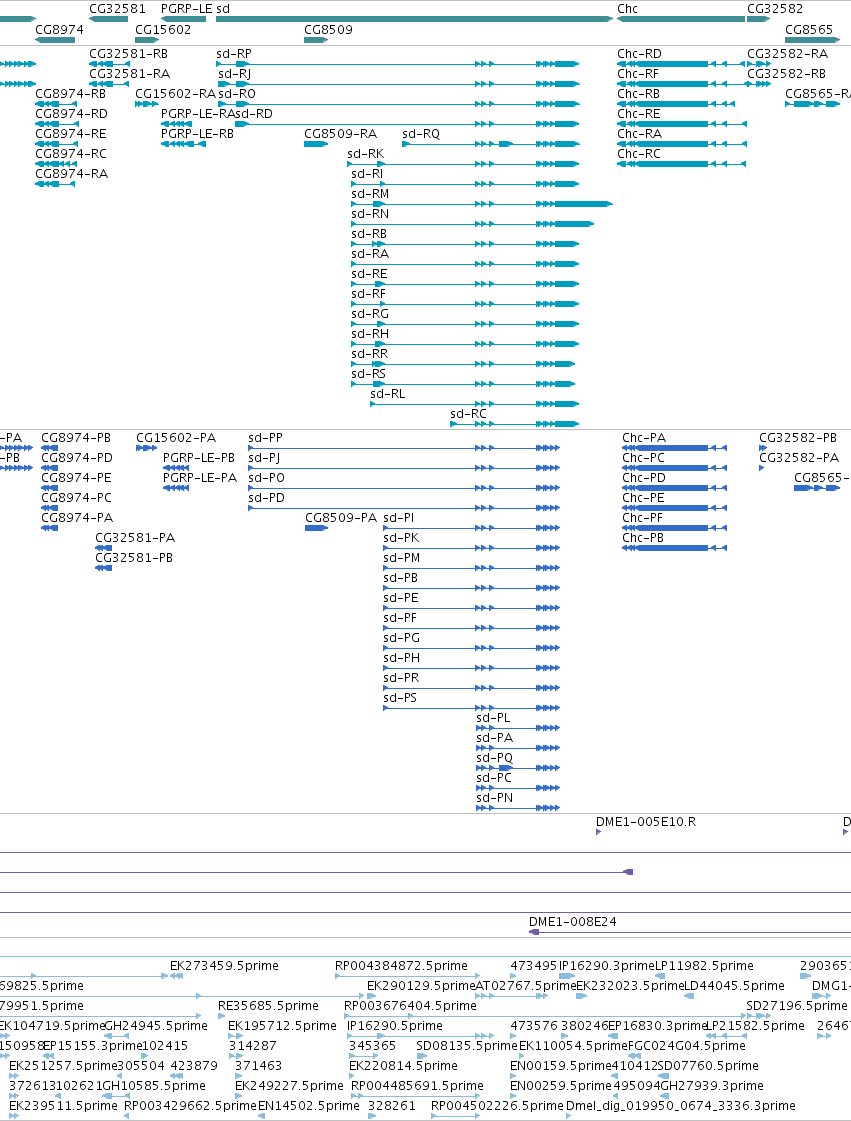The width and height of the screenshot is (851, 1121).
Task: Select transcript sd-RN
Action: click(x=473, y=224)
